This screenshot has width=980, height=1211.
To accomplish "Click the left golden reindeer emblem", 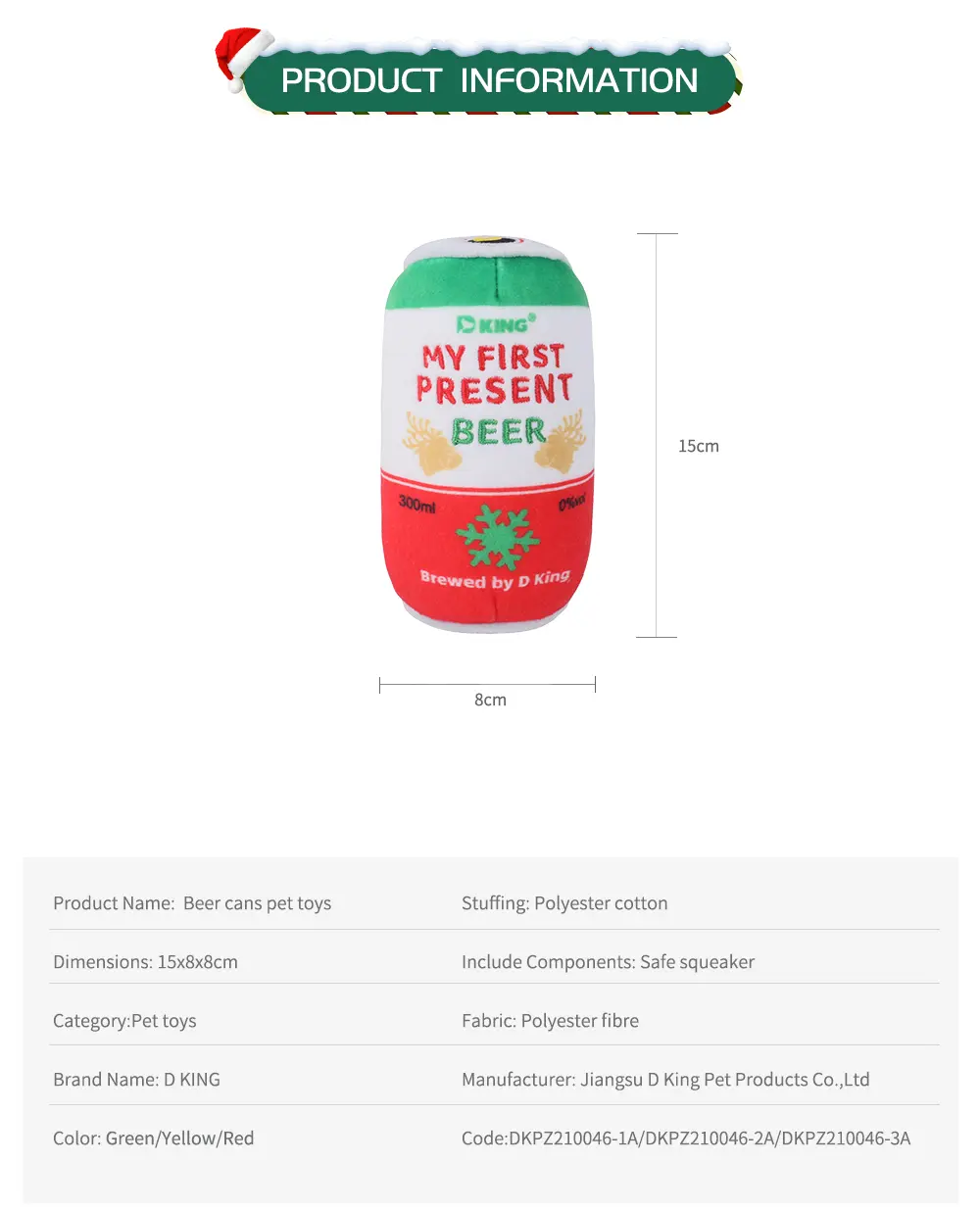I will tap(431, 443).
